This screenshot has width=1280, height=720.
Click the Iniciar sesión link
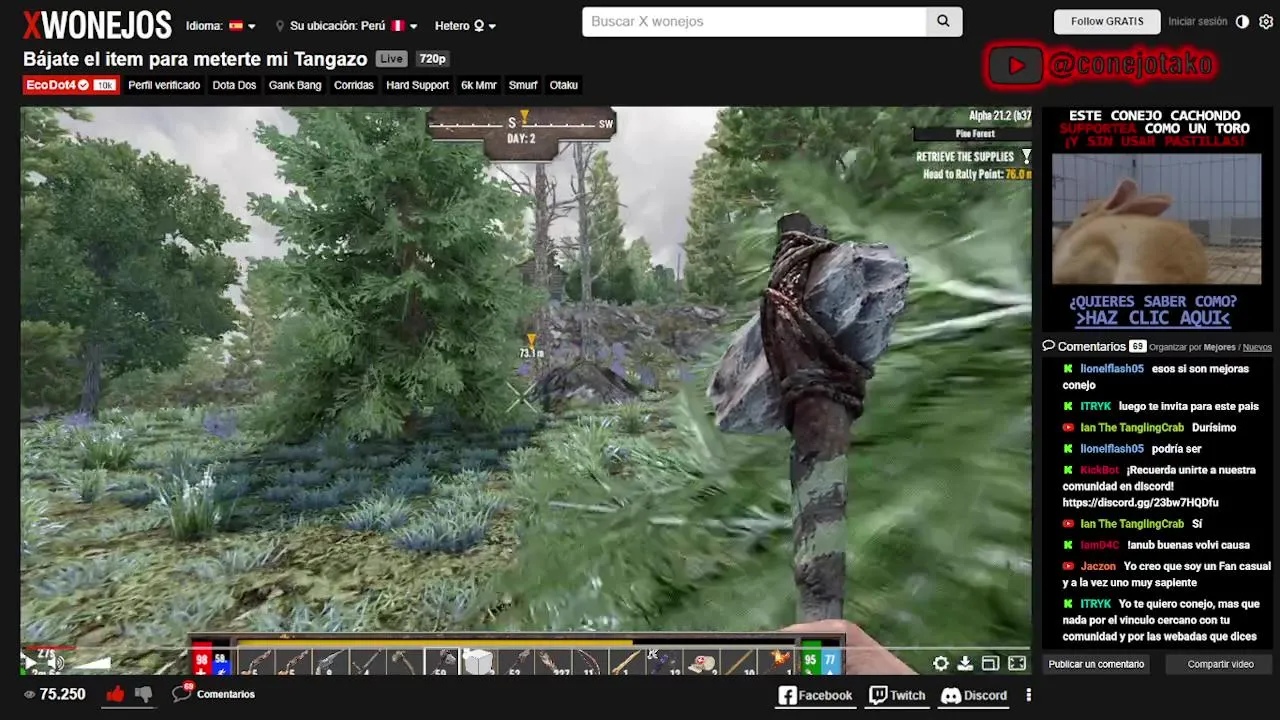tap(1197, 21)
